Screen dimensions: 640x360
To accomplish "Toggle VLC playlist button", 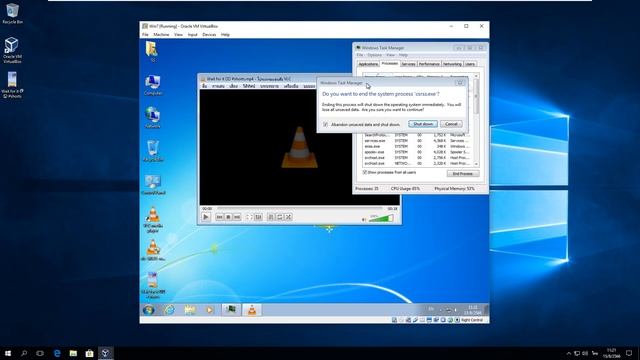I will point(271,217).
